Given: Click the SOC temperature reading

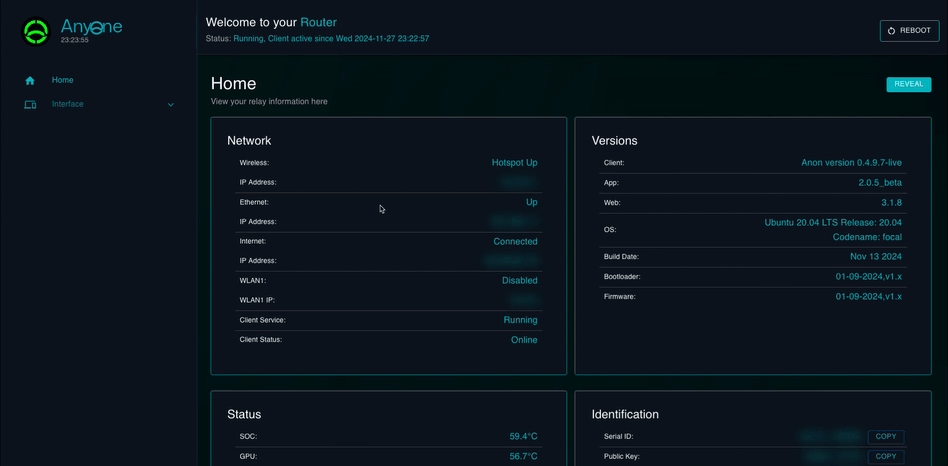Looking at the screenshot, I should pyautogui.click(x=523, y=437).
